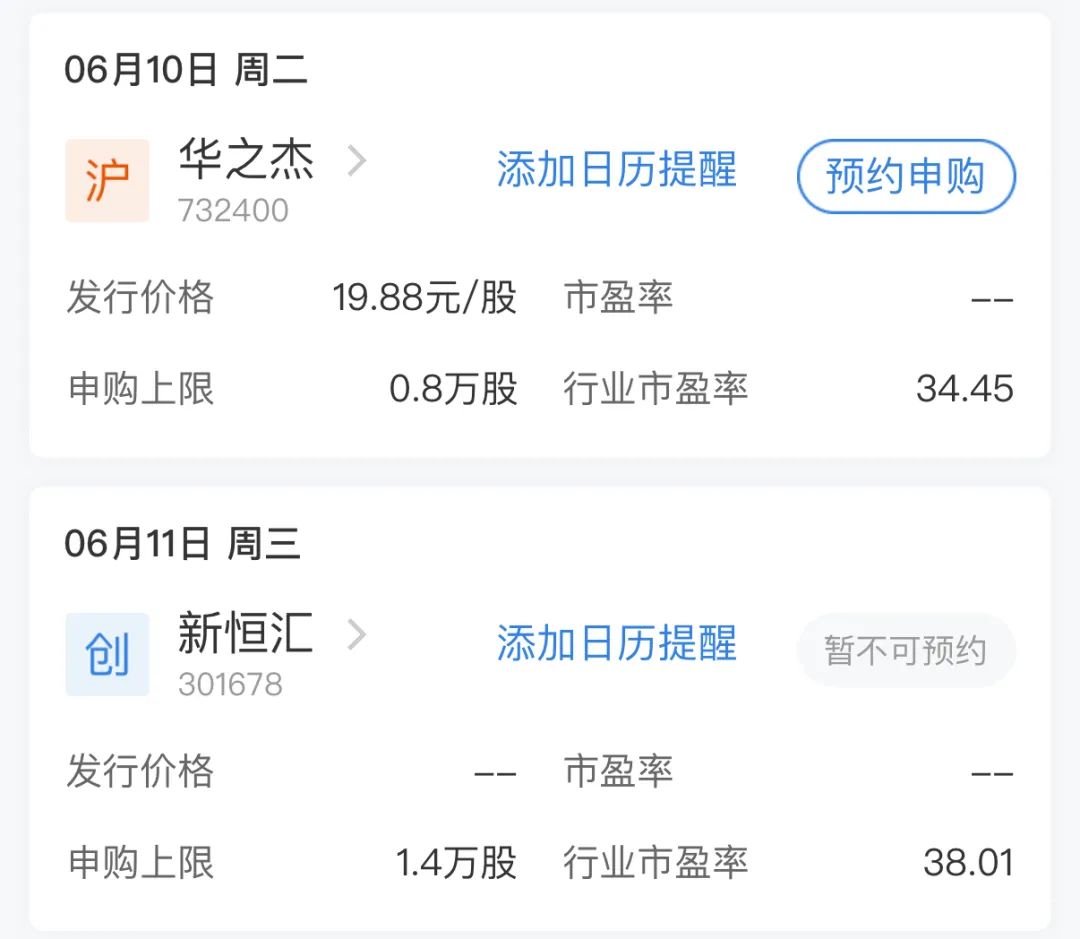Click the calendar reminder icon for 新恒汇

point(617,646)
